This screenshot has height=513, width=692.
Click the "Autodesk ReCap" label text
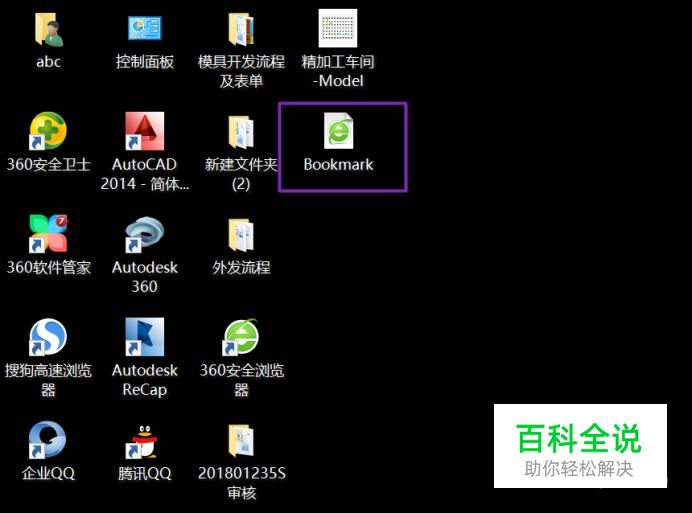point(145,380)
